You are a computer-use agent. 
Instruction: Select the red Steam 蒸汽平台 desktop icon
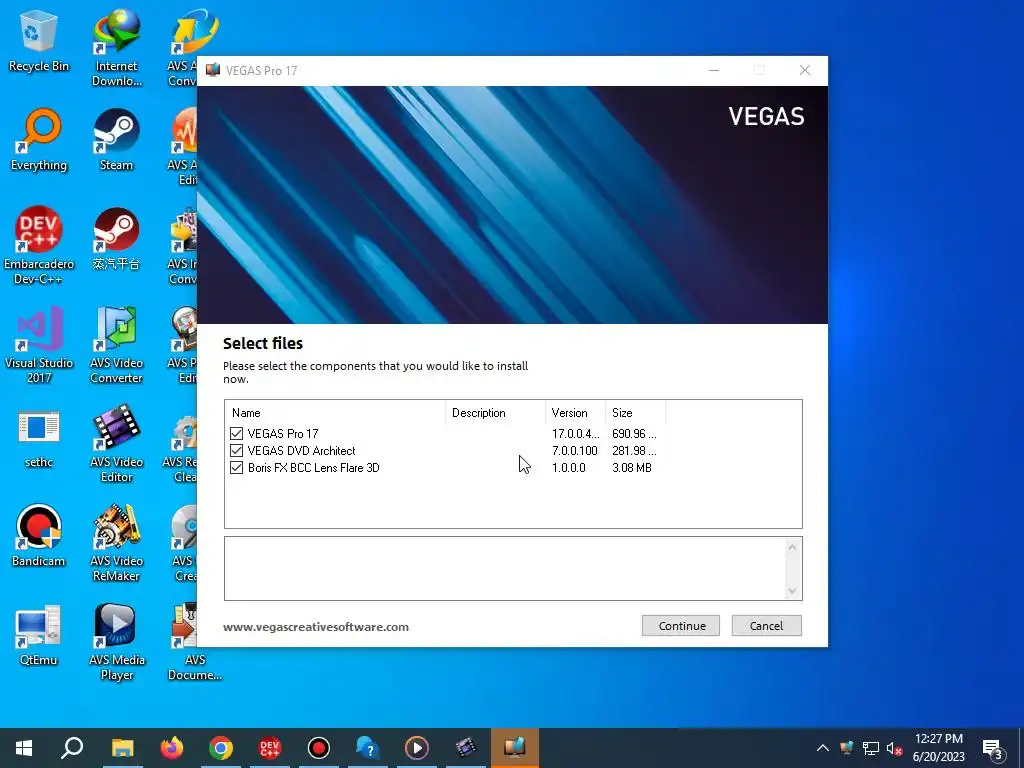click(x=116, y=239)
